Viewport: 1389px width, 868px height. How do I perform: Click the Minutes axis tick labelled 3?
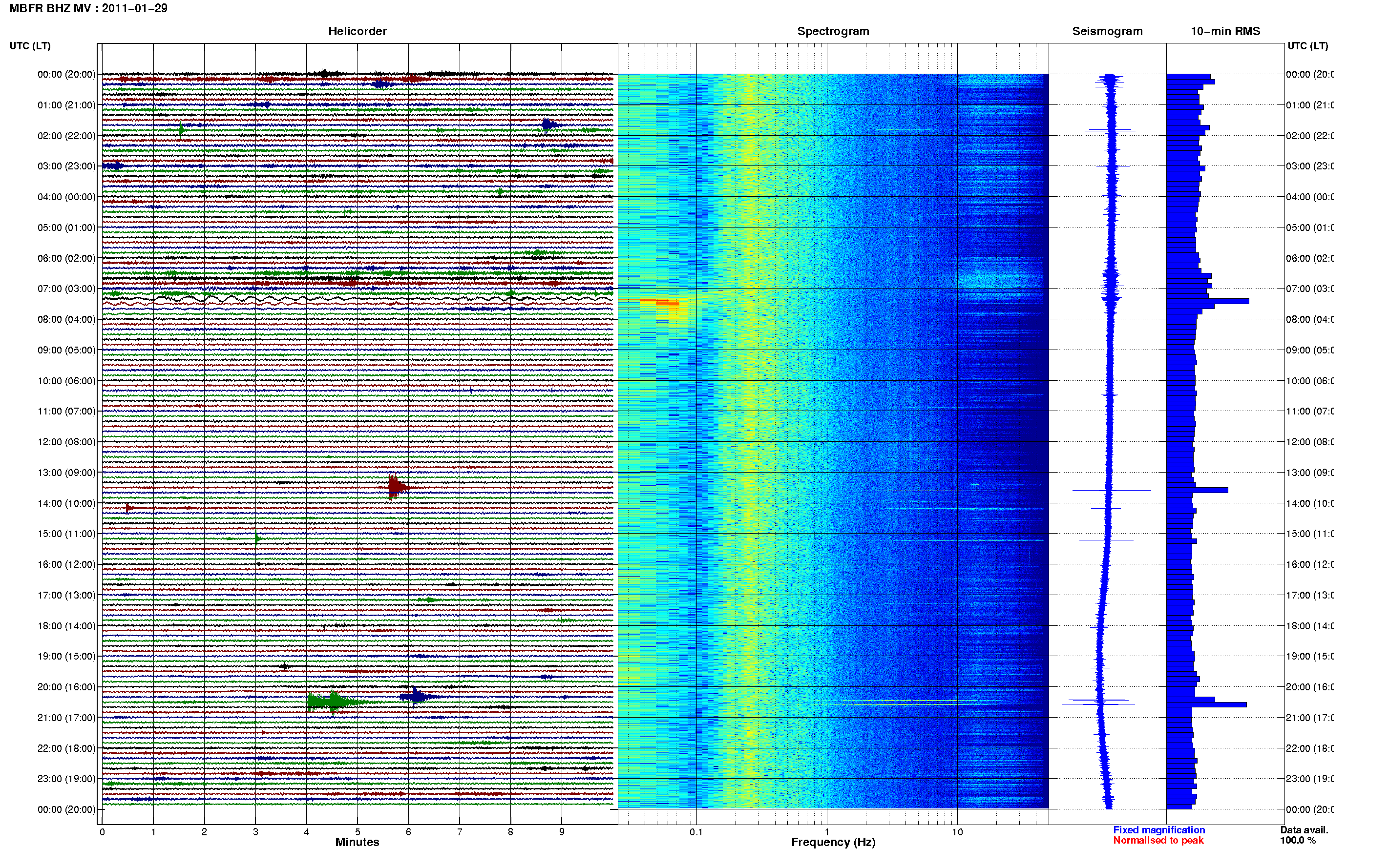pos(255,832)
